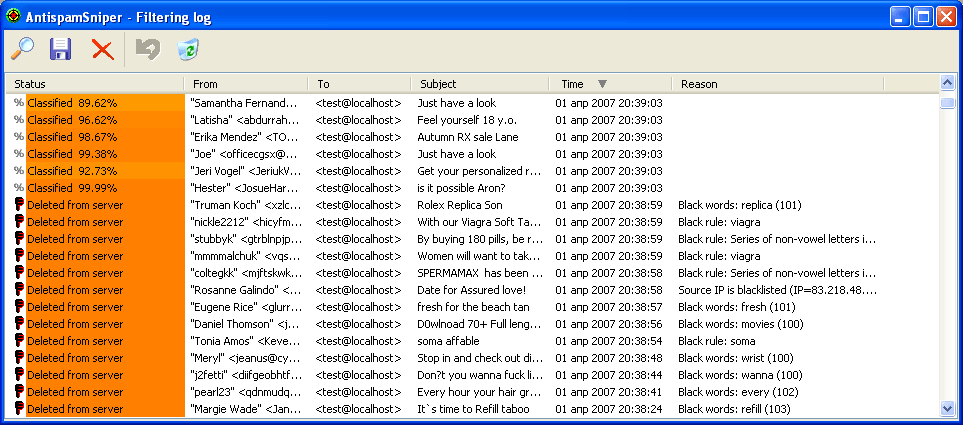963x425 pixels.
Task: Select sender "Jeri Vogel" cell
Action: click(244, 171)
